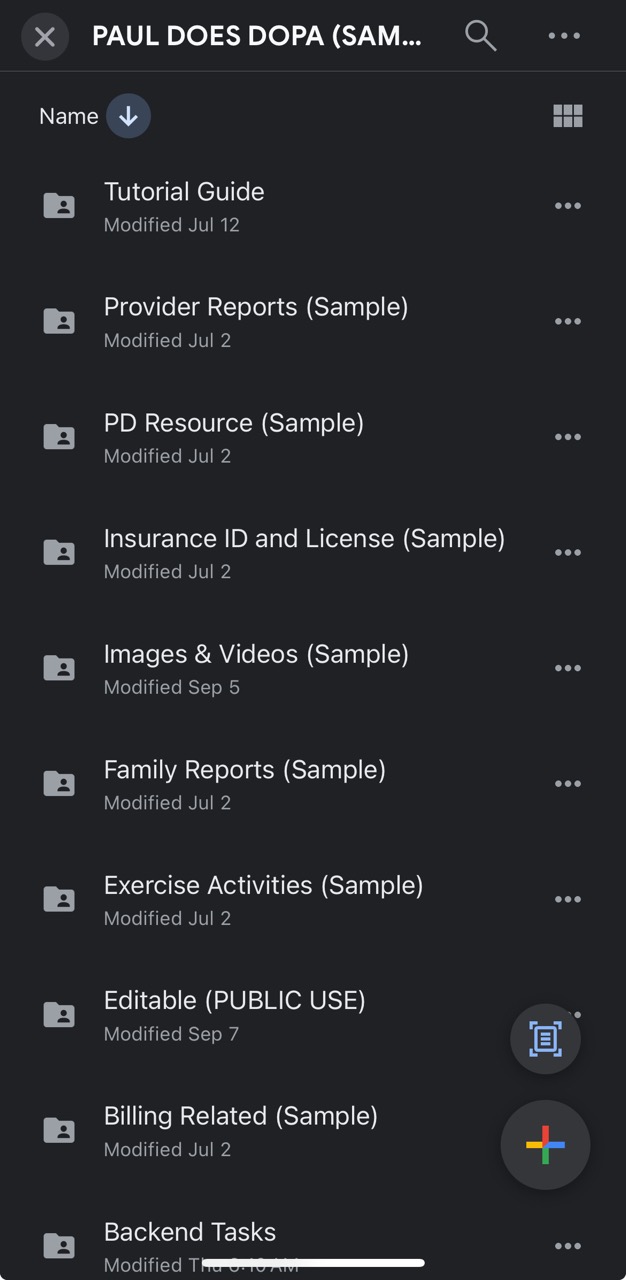The image size is (626, 1280).
Task: Tap the folder icon next to Backend Tasks
Action: [x=59, y=1246]
